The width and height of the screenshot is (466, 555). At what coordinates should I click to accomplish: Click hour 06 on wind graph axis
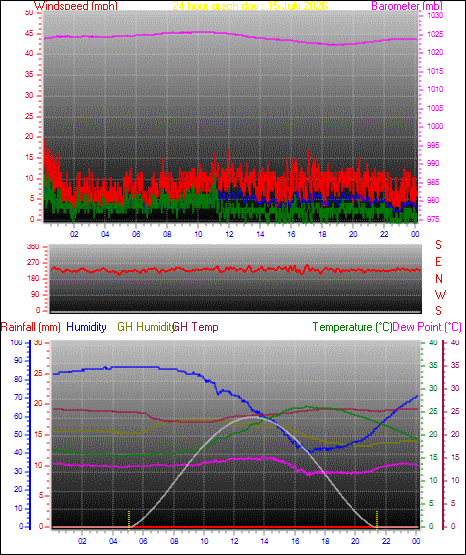click(136, 234)
